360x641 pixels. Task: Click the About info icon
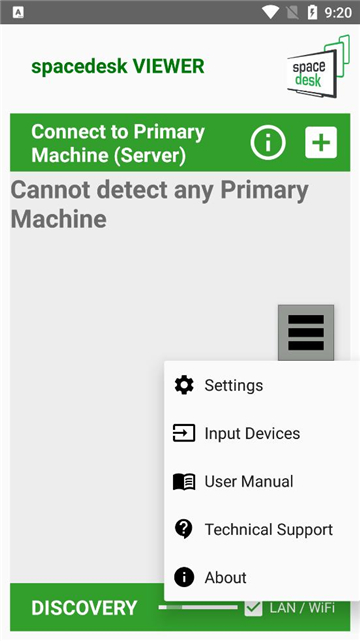pyautogui.click(x=184, y=578)
